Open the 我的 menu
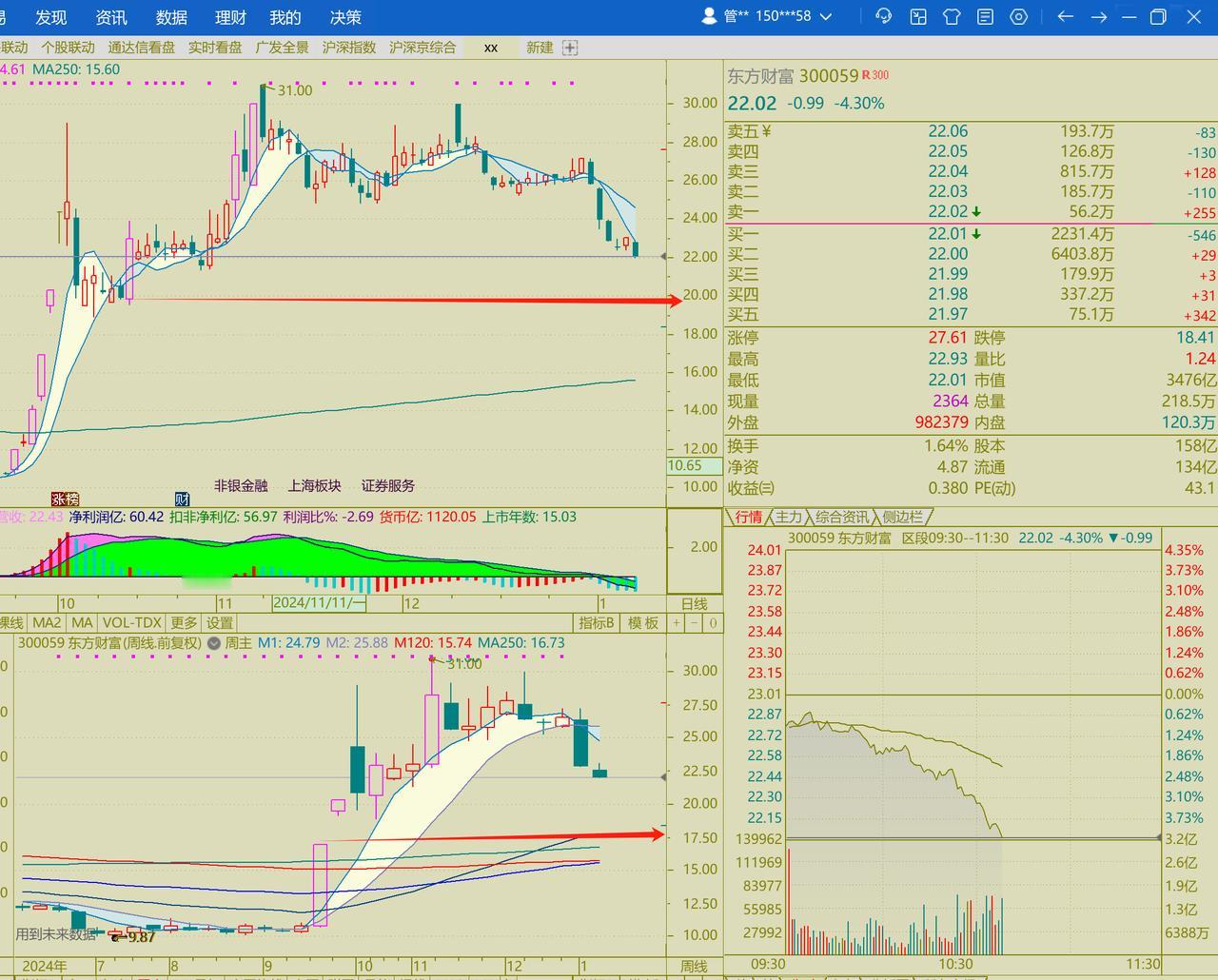Image resolution: width=1218 pixels, height=980 pixels. (x=285, y=17)
